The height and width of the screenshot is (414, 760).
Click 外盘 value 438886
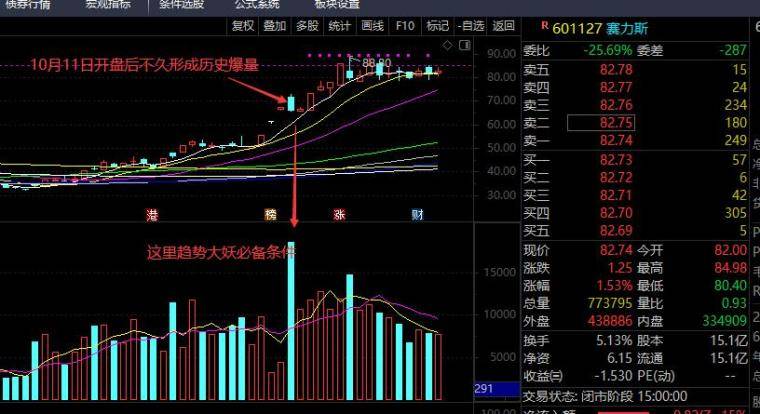click(610, 321)
